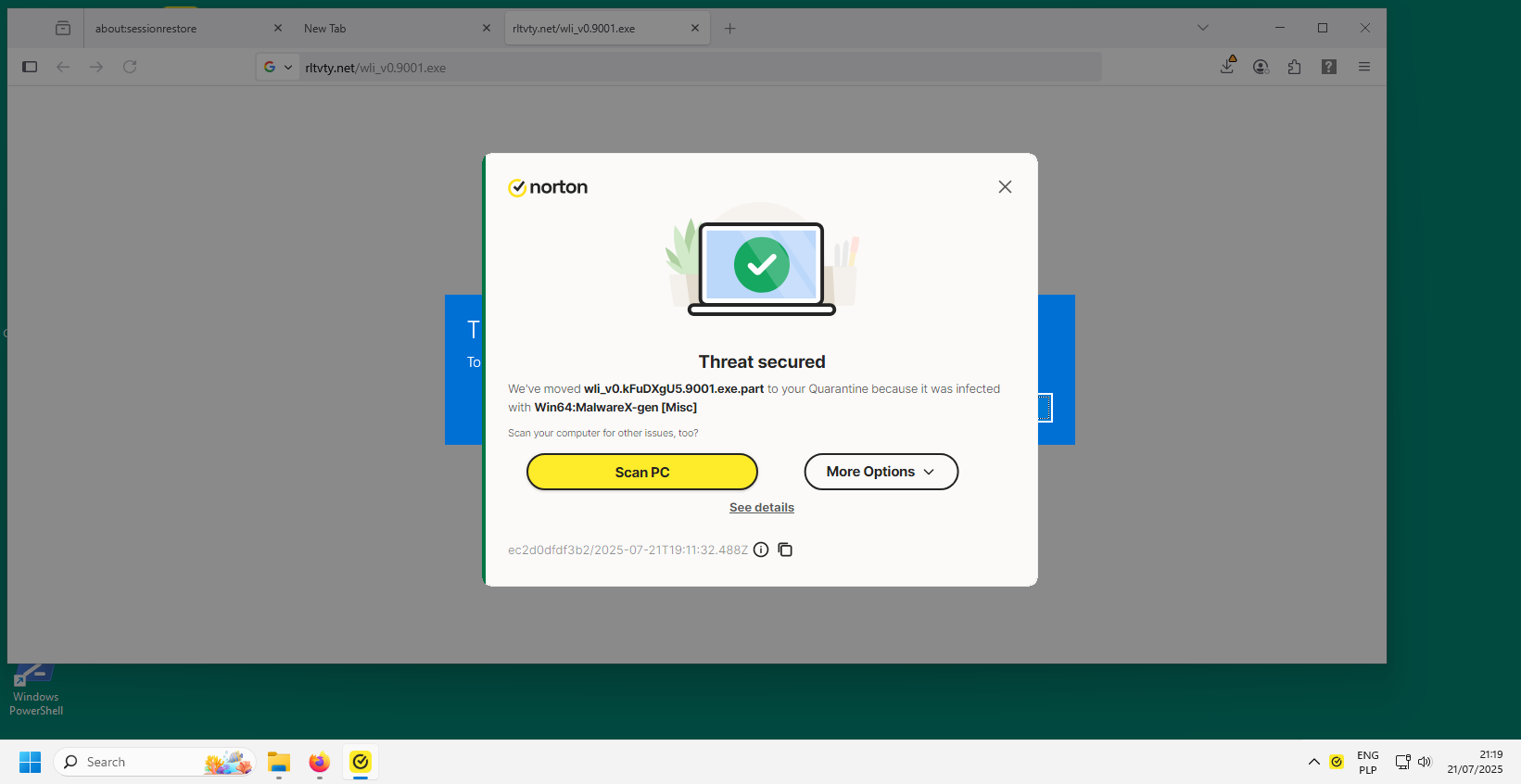Open File Explorer from the taskbar
This screenshot has height=784, width=1521.
click(x=279, y=762)
